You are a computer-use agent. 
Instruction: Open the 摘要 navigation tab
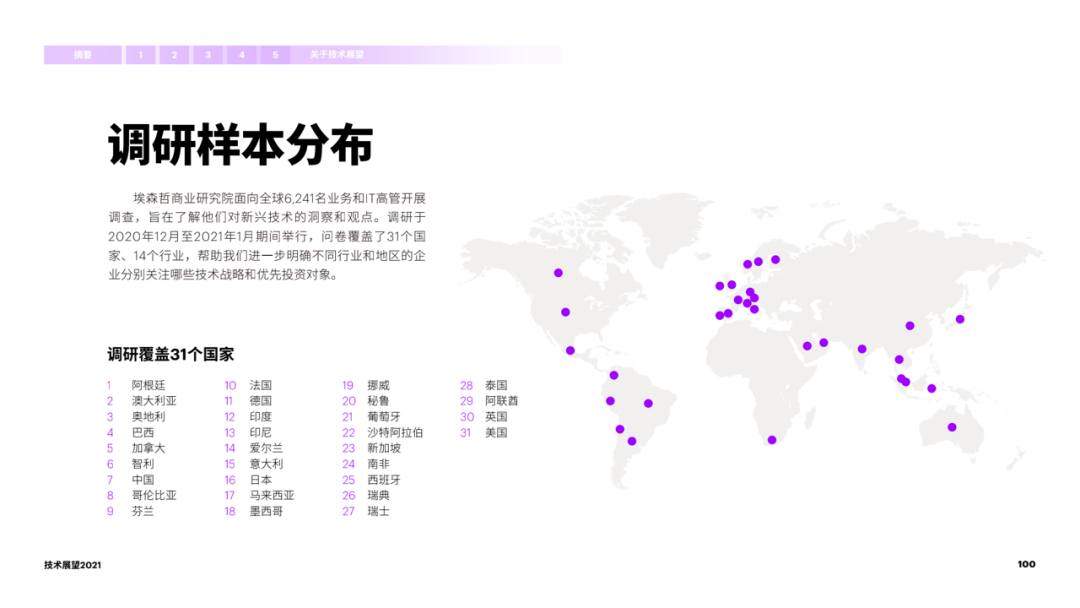[83, 55]
